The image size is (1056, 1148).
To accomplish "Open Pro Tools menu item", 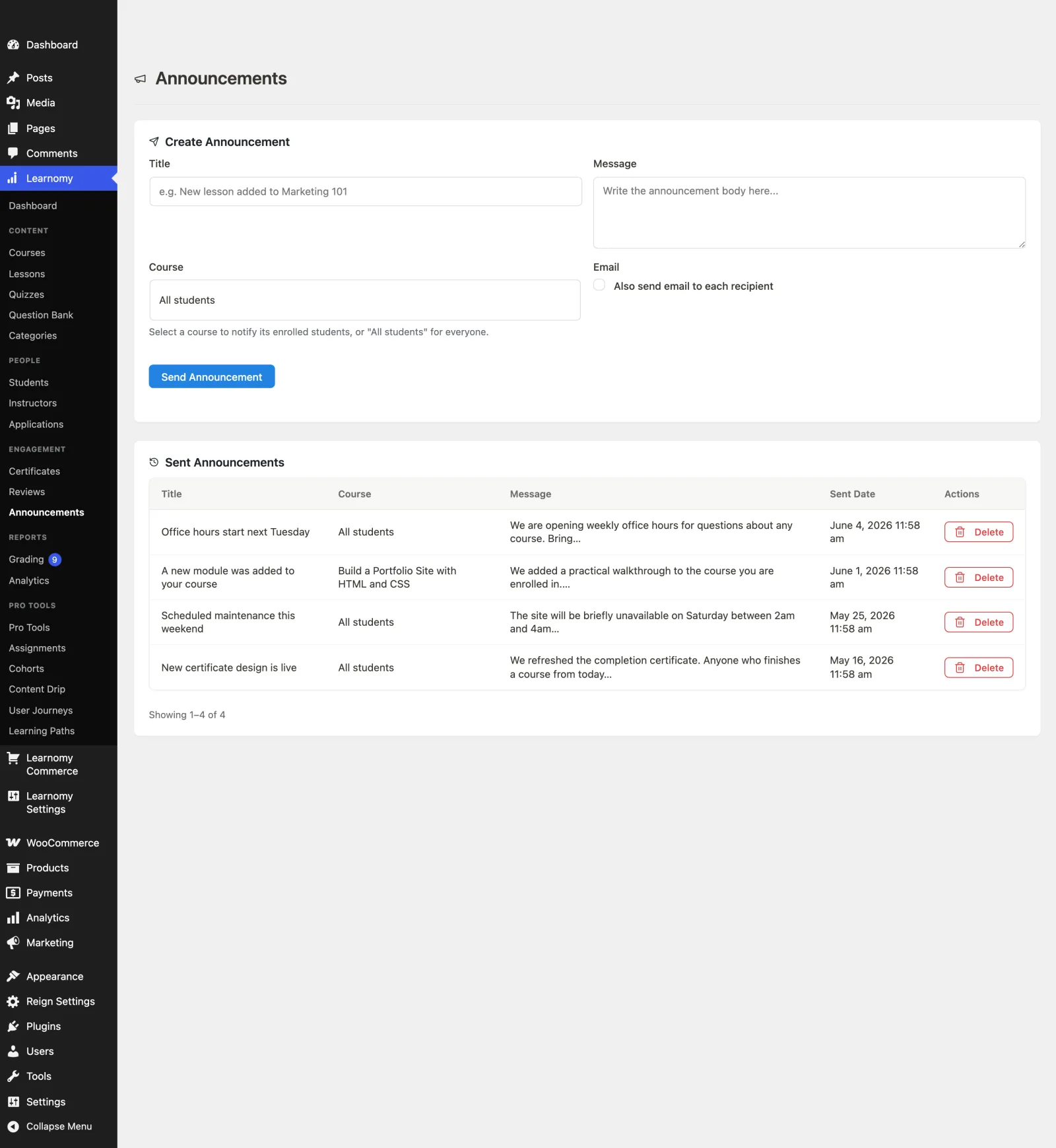I will pyautogui.click(x=30, y=628).
